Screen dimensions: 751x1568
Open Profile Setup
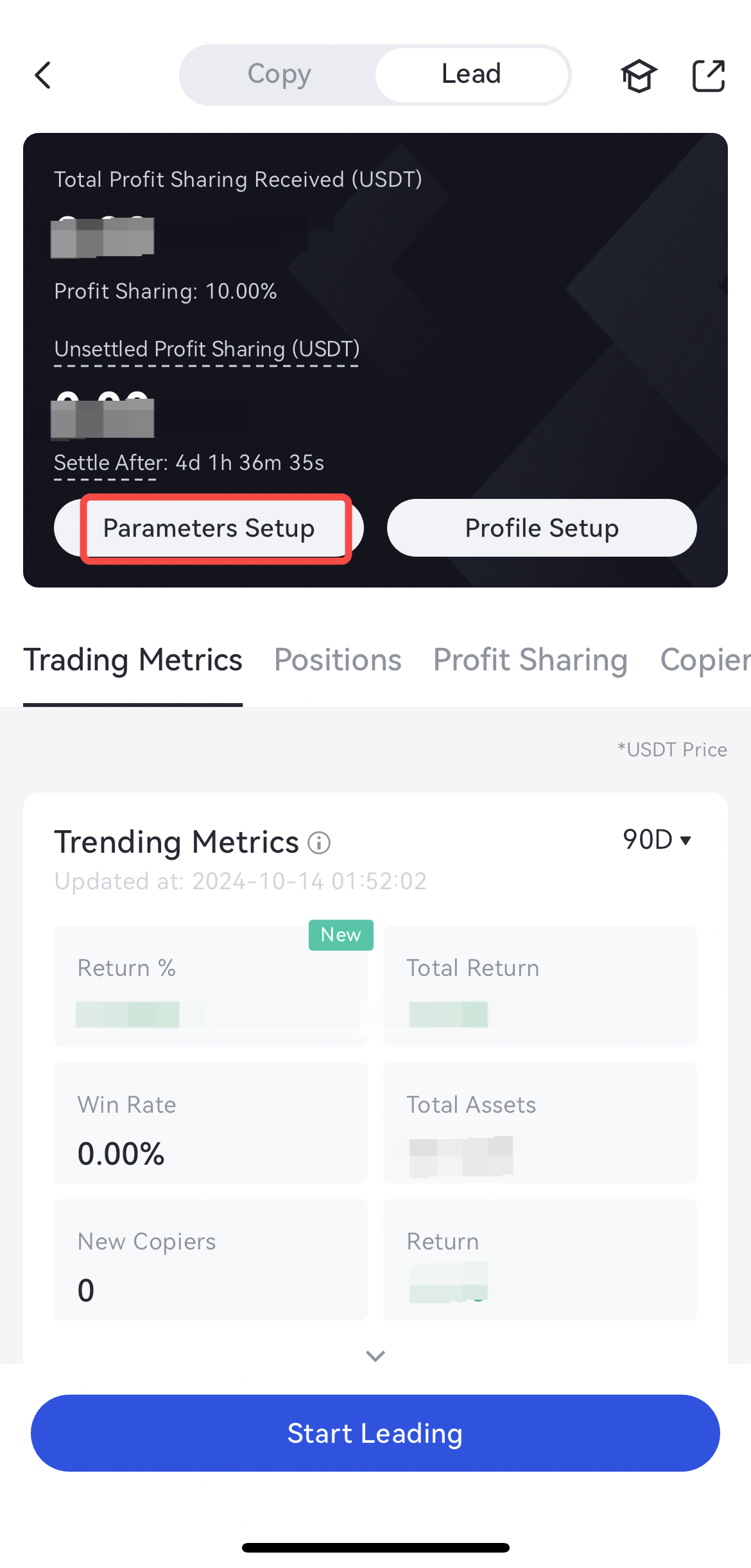click(542, 528)
